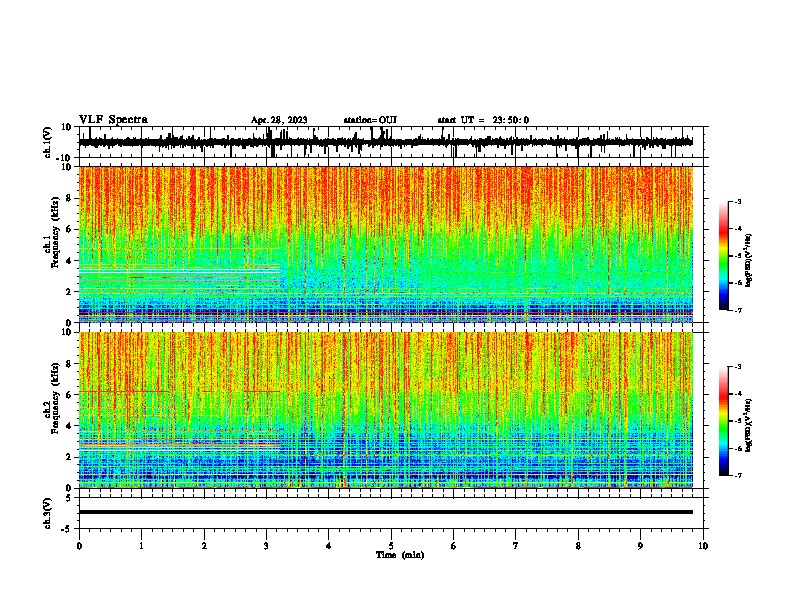
Task: Click the 'start UT = 23:50: 0' text
Action: (x=483, y=120)
